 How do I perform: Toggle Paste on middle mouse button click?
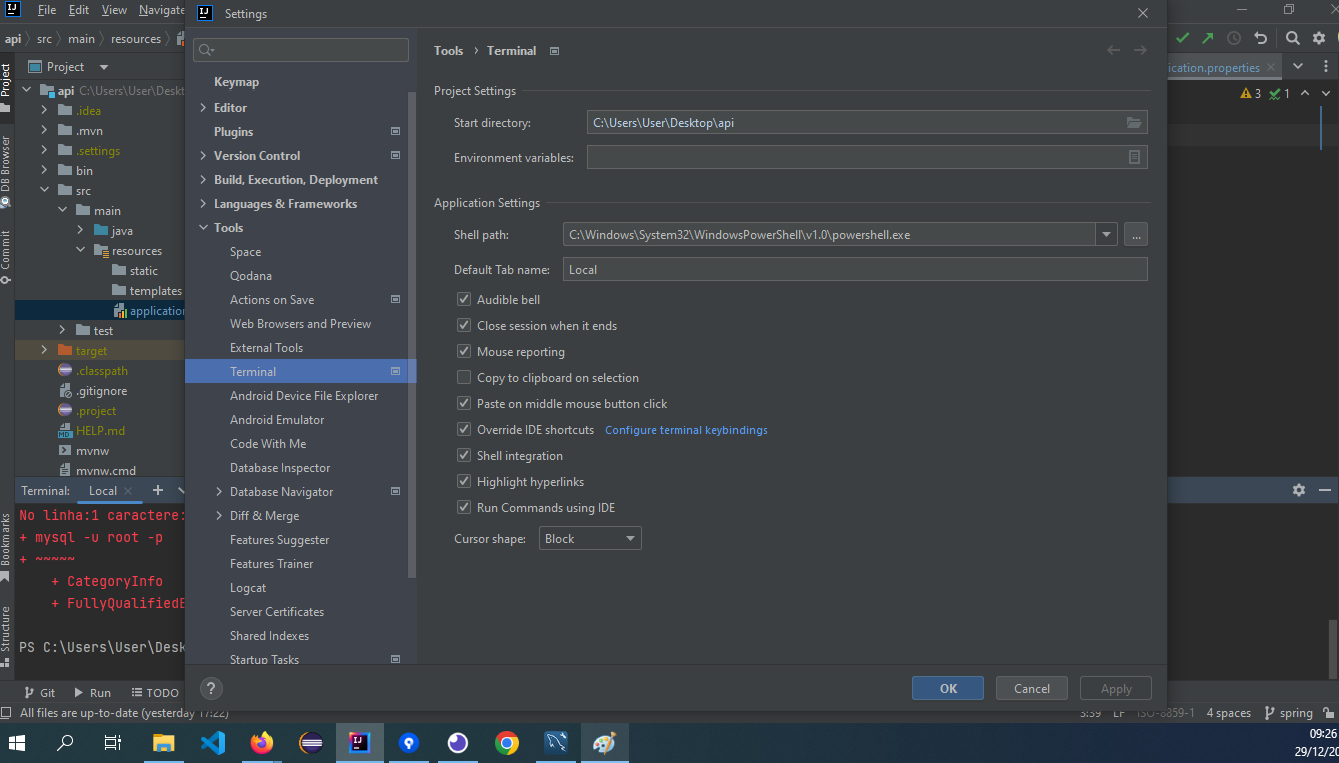464,403
